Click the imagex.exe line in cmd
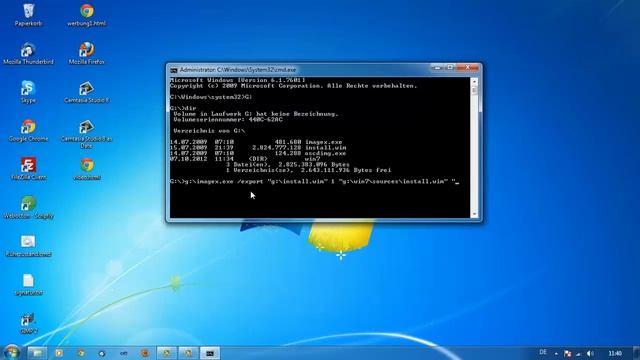Viewport: 640px width, 360px height. (x=256, y=142)
